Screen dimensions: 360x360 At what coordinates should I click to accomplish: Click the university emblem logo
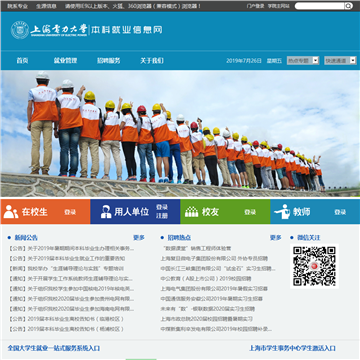pos(20,30)
